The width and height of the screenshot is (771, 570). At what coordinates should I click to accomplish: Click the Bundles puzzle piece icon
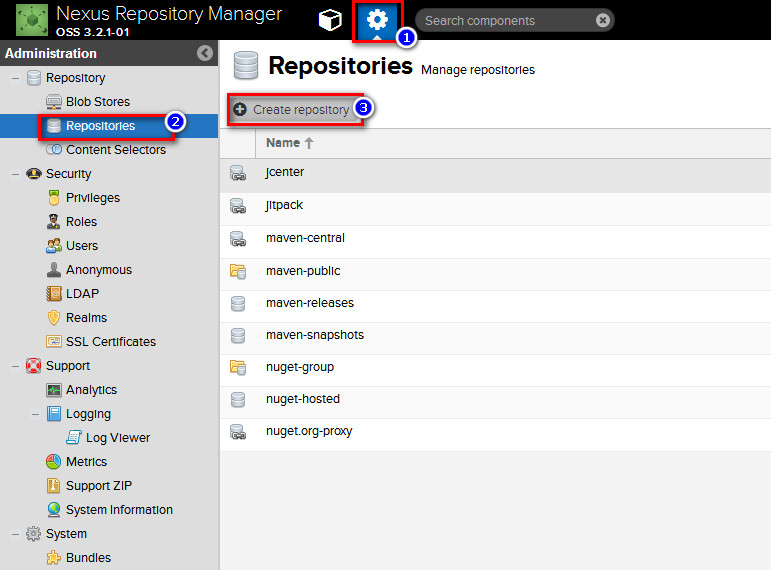tap(54, 558)
